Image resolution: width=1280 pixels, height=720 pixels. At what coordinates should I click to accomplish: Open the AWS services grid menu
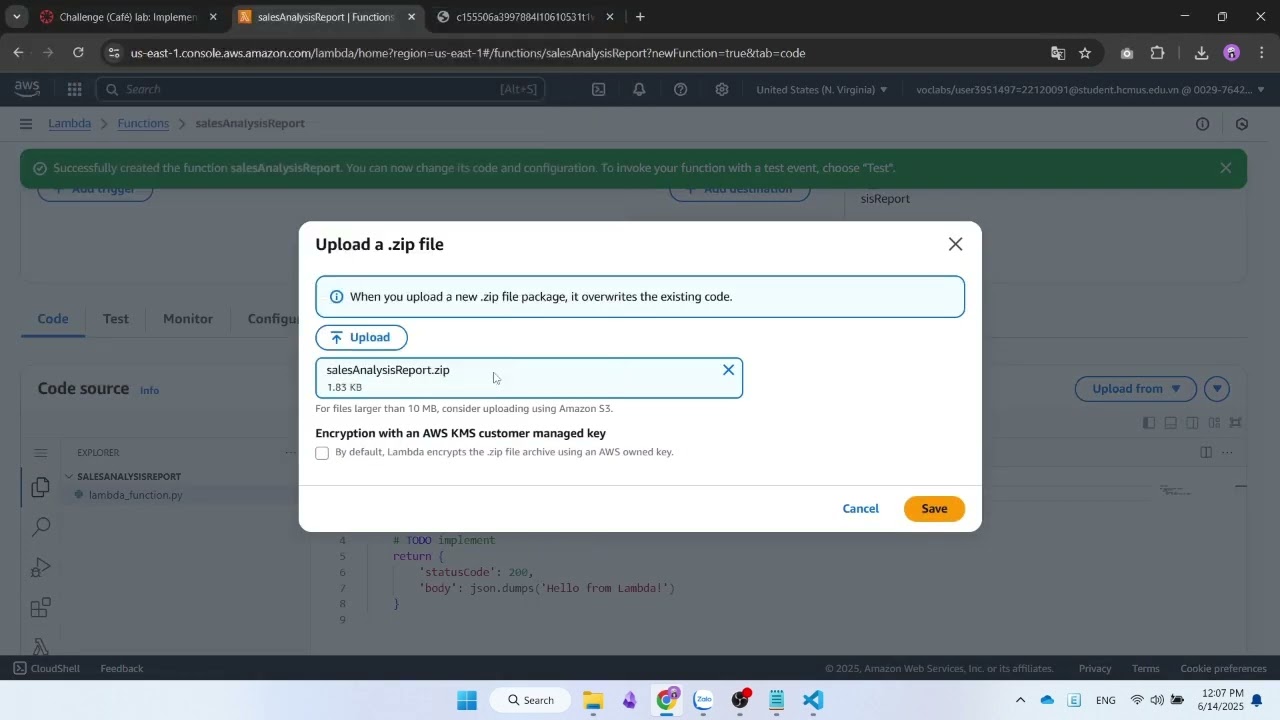click(74, 89)
